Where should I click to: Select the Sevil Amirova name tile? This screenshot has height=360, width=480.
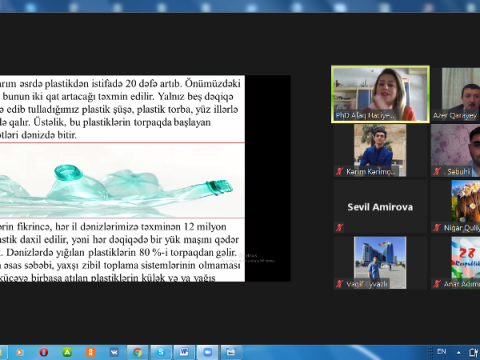pos(380,207)
